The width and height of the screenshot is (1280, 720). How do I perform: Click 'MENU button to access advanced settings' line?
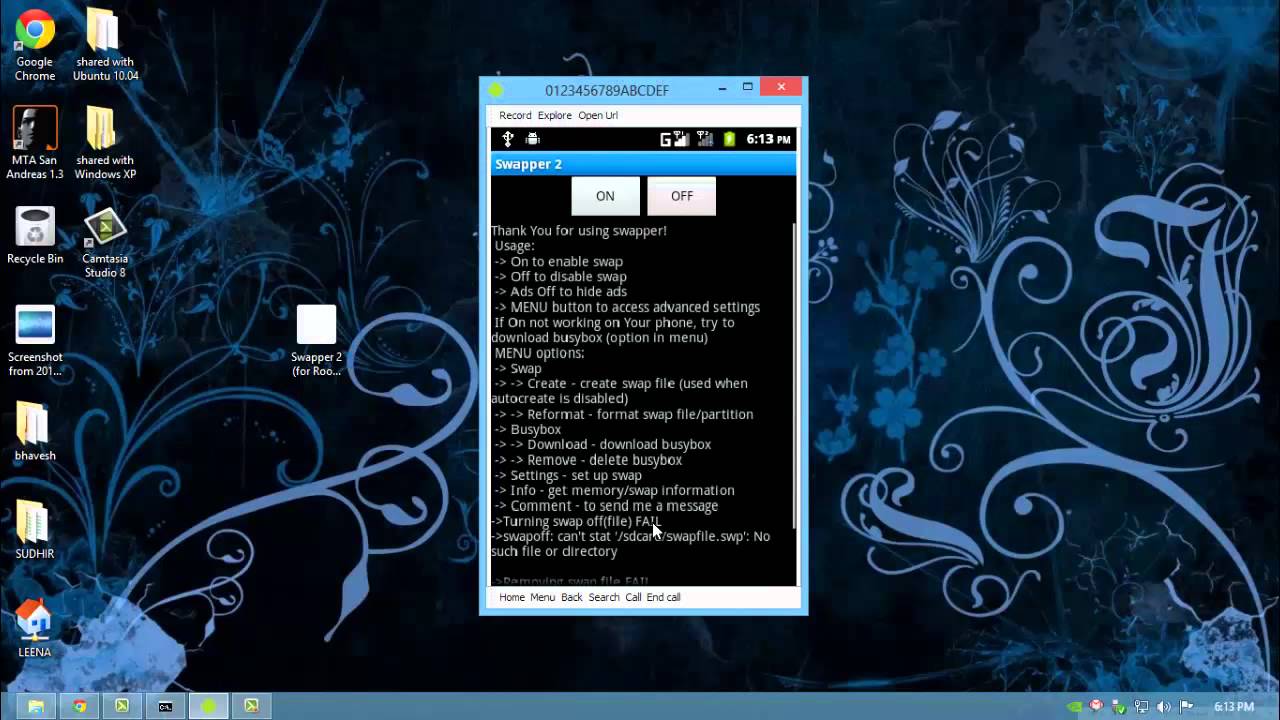pyautogui.click(x=627, y=307)
